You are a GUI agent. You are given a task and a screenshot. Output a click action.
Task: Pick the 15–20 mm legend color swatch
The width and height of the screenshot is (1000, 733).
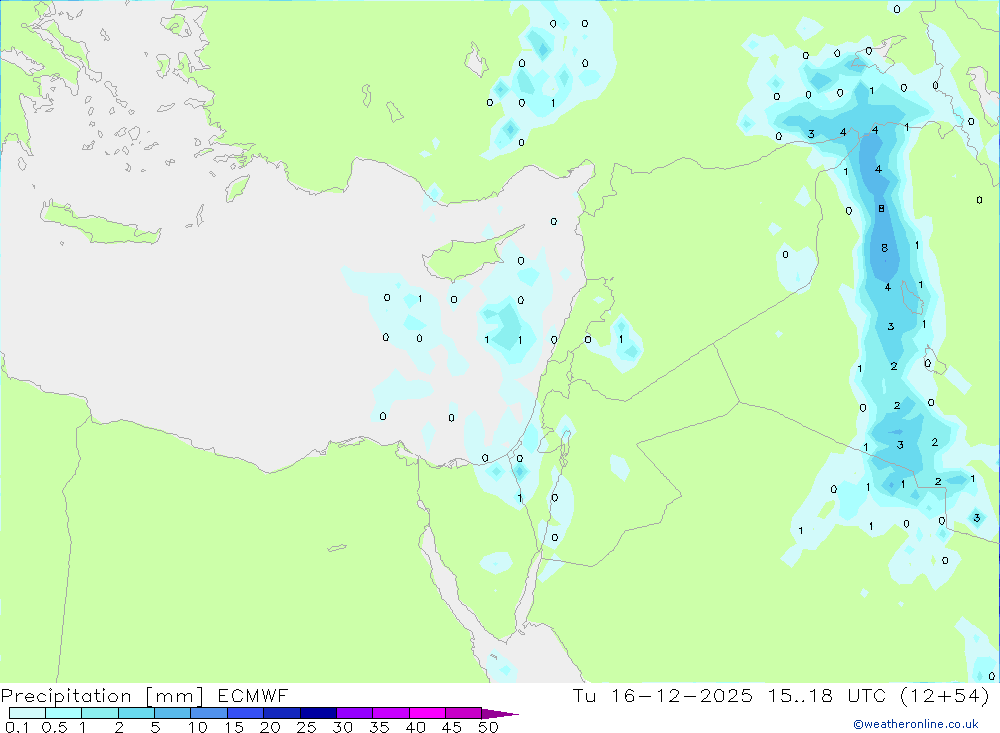[x=246, y=713]
